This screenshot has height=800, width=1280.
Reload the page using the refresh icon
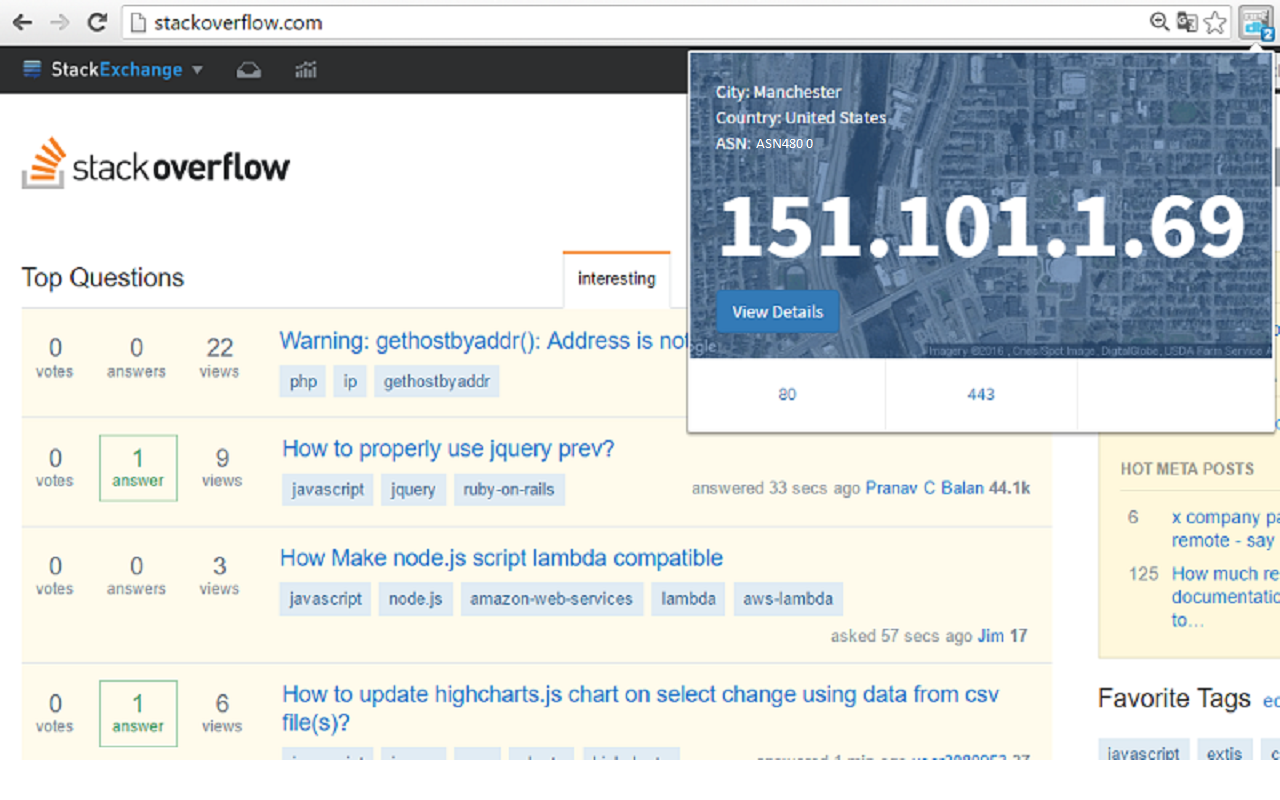96,22
